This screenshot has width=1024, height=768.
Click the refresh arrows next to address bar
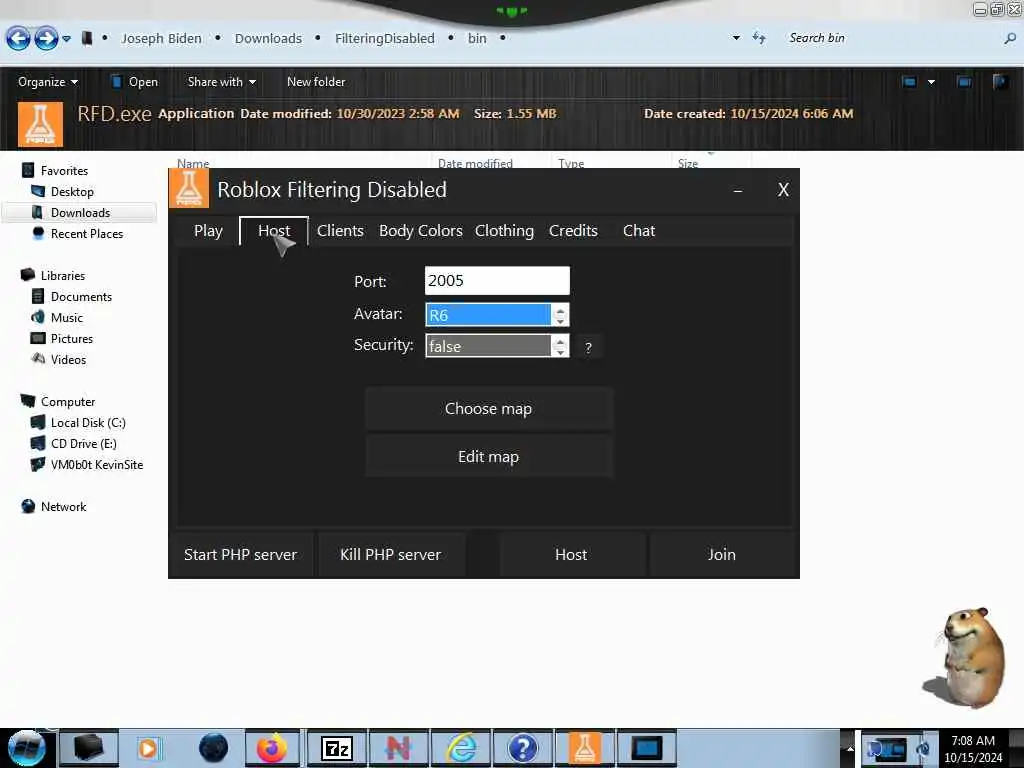758,38
